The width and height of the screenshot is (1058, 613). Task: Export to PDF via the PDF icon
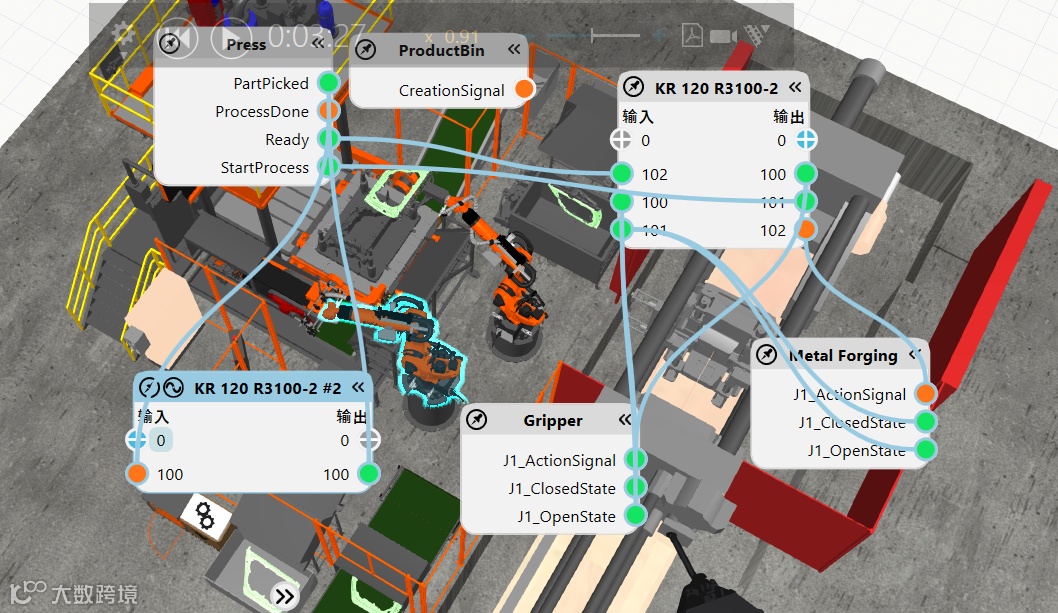pyautogui.click(x=692, y=35)
